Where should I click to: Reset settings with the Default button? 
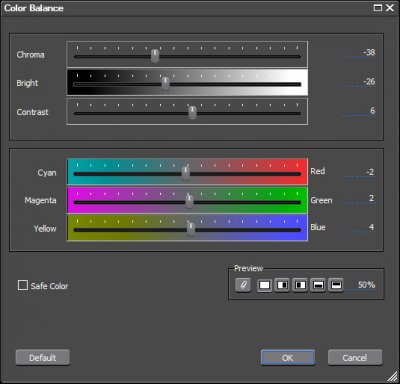click(x=43, y=358)
